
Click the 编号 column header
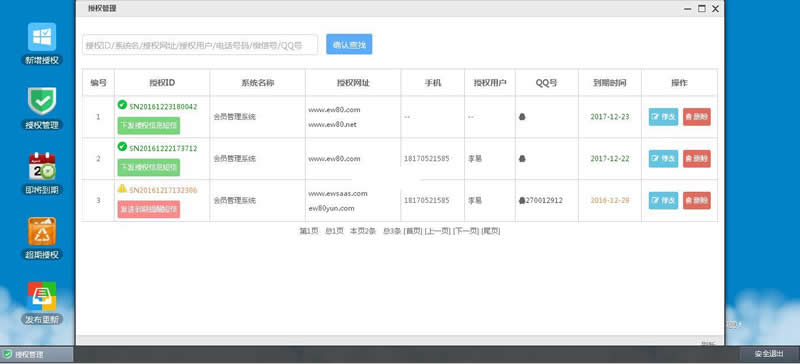98,83
